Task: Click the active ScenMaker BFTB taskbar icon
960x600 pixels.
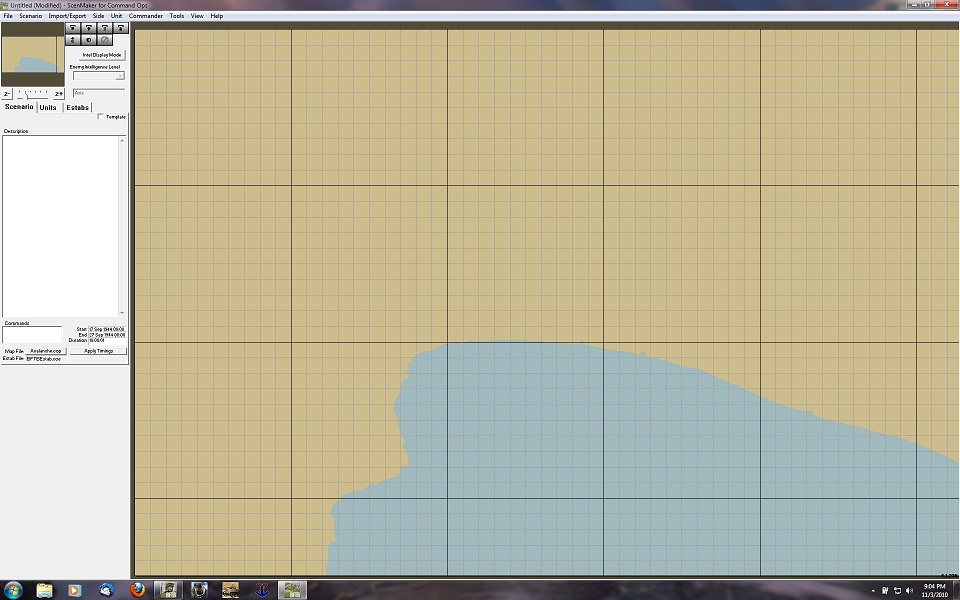Action: pos(293,590)
